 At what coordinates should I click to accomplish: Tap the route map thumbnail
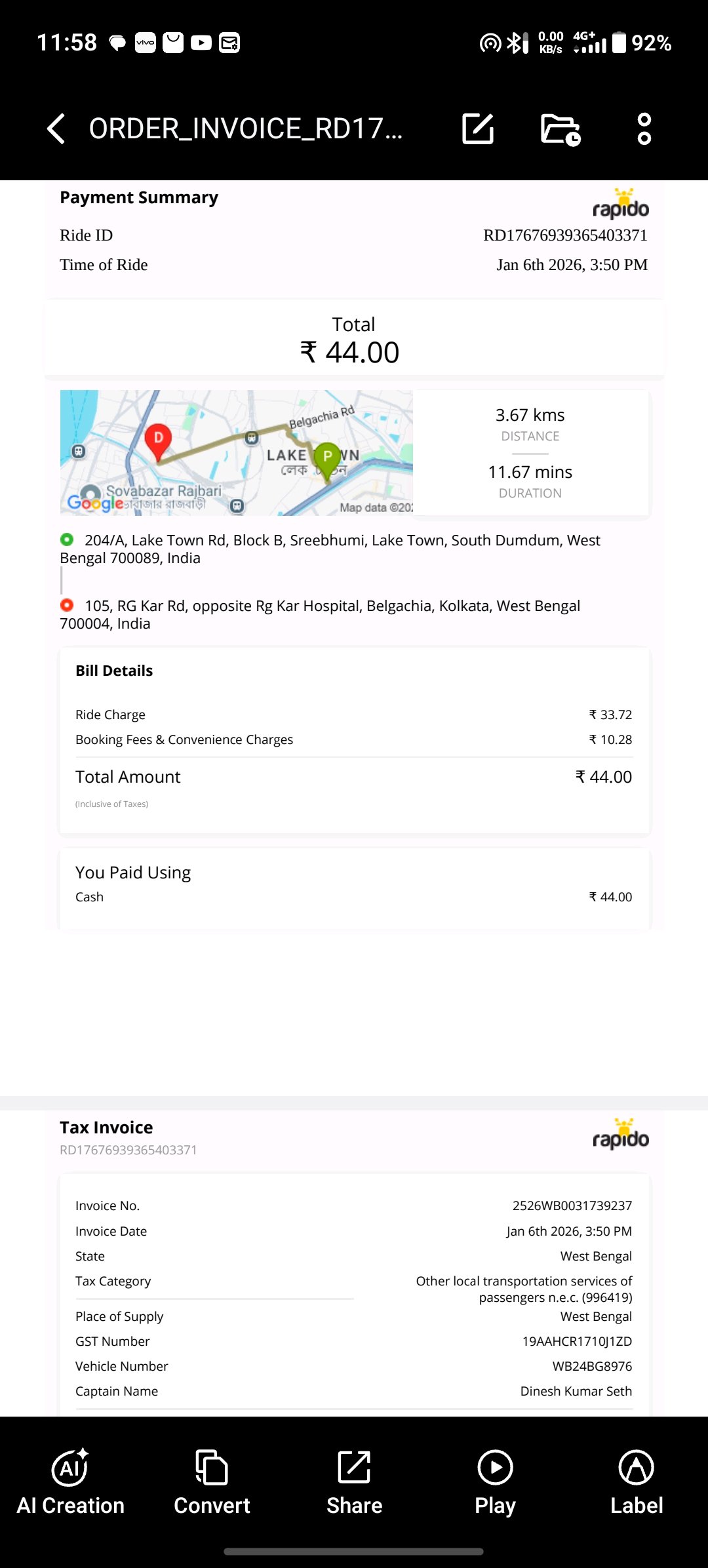[x=237, y=453]
